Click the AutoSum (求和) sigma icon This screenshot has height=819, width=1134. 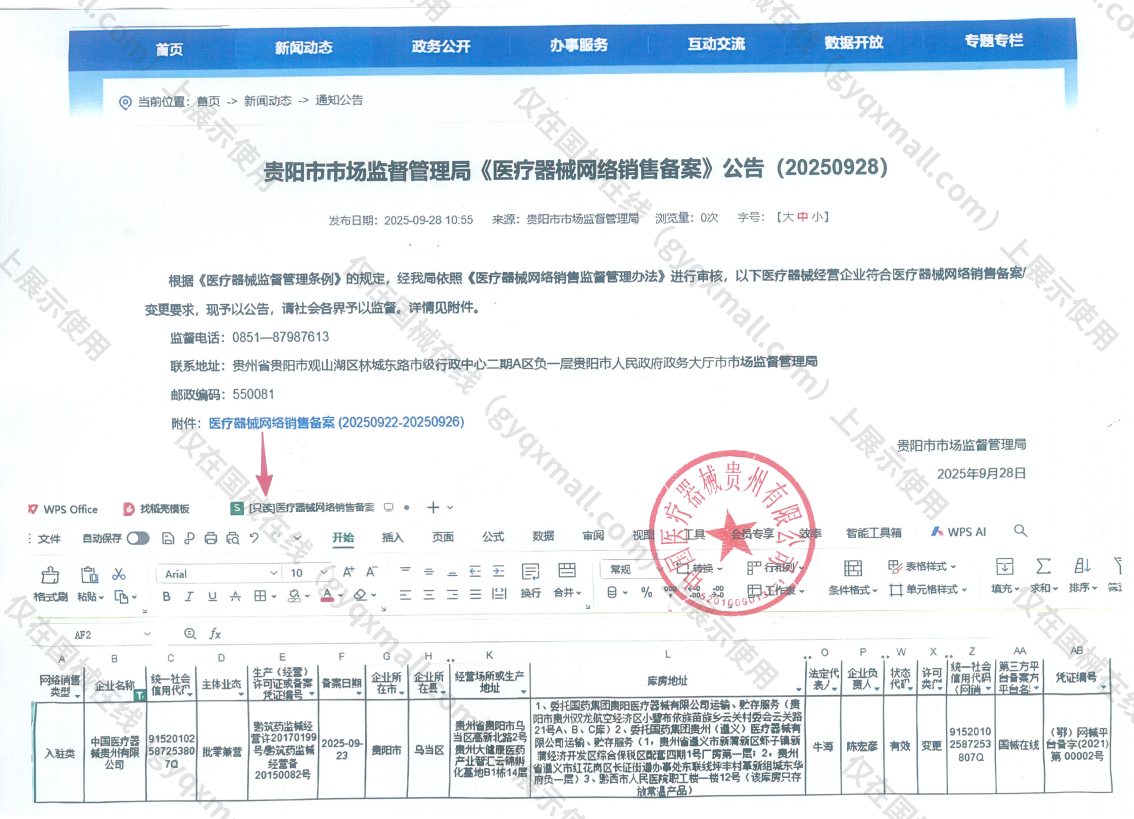[1043, 566]
